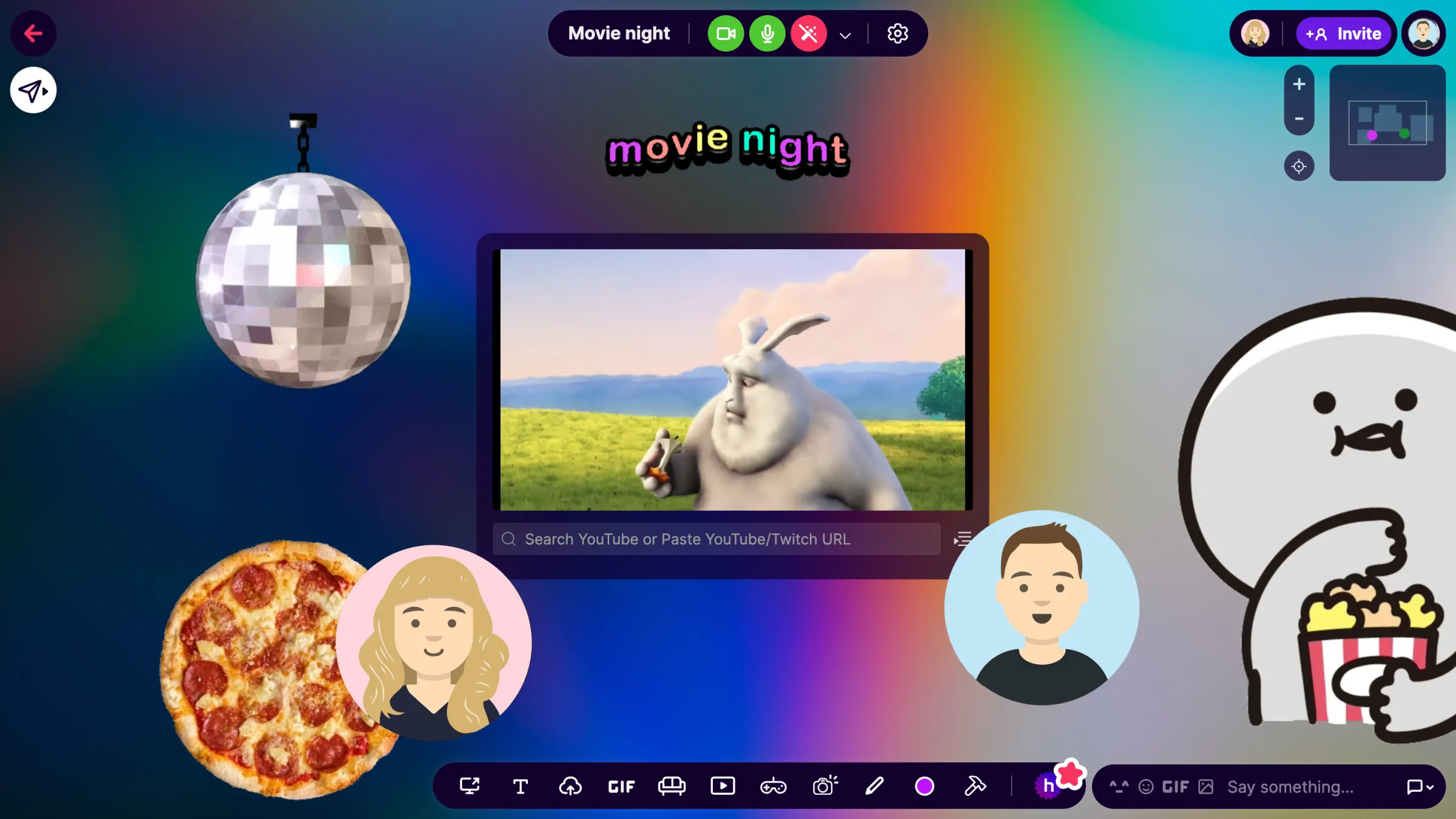The height and width of the screenshot is (819, 1456).
Task: Open the hammer build tool
Action: click(x=975, y=786)
